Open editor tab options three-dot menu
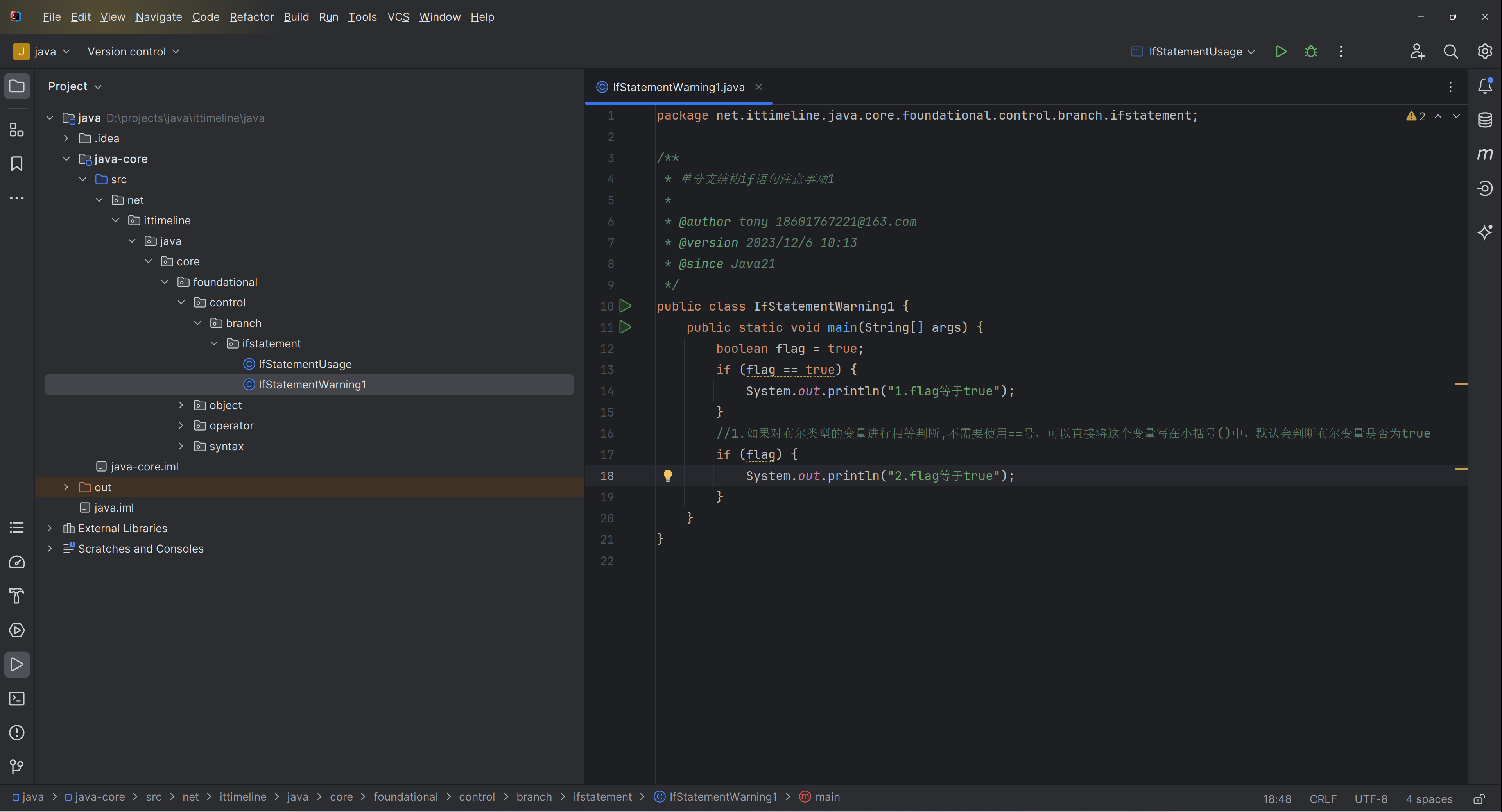 [1450, 87]
